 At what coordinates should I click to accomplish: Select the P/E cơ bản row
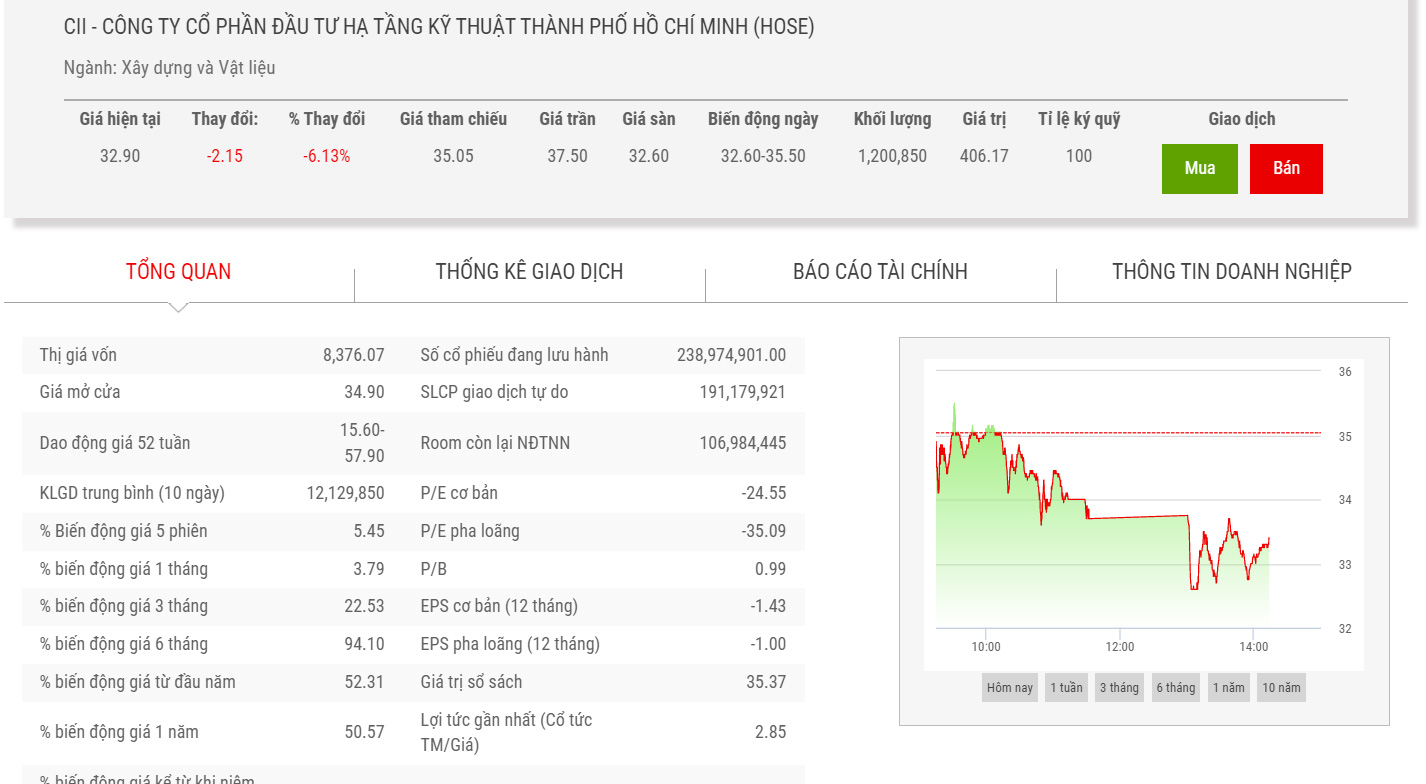(603, 493)
